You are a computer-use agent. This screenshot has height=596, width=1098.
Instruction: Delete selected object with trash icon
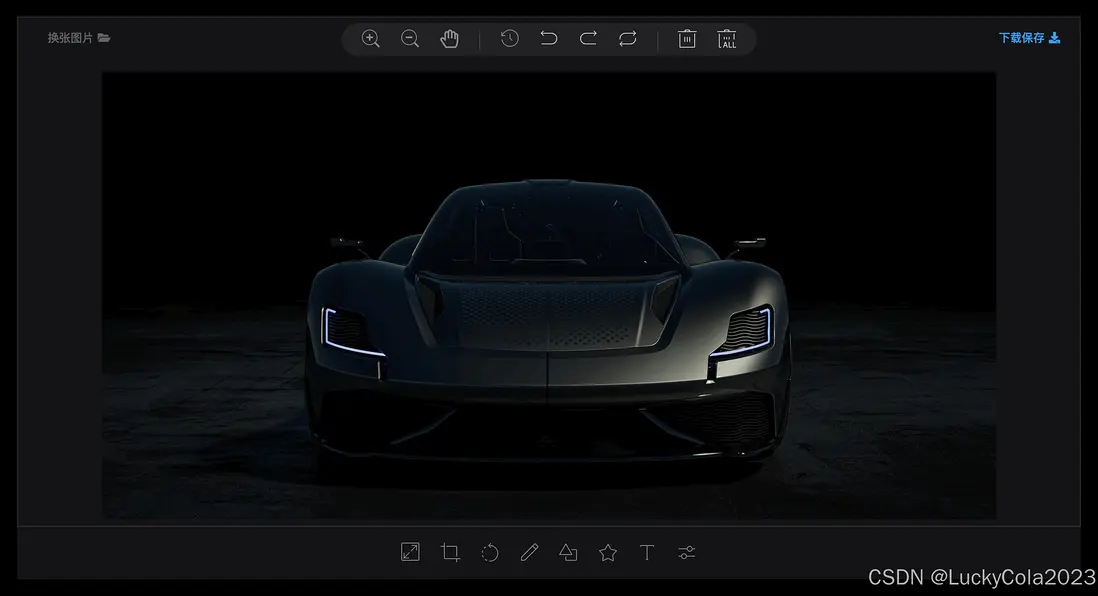(687, 39)
